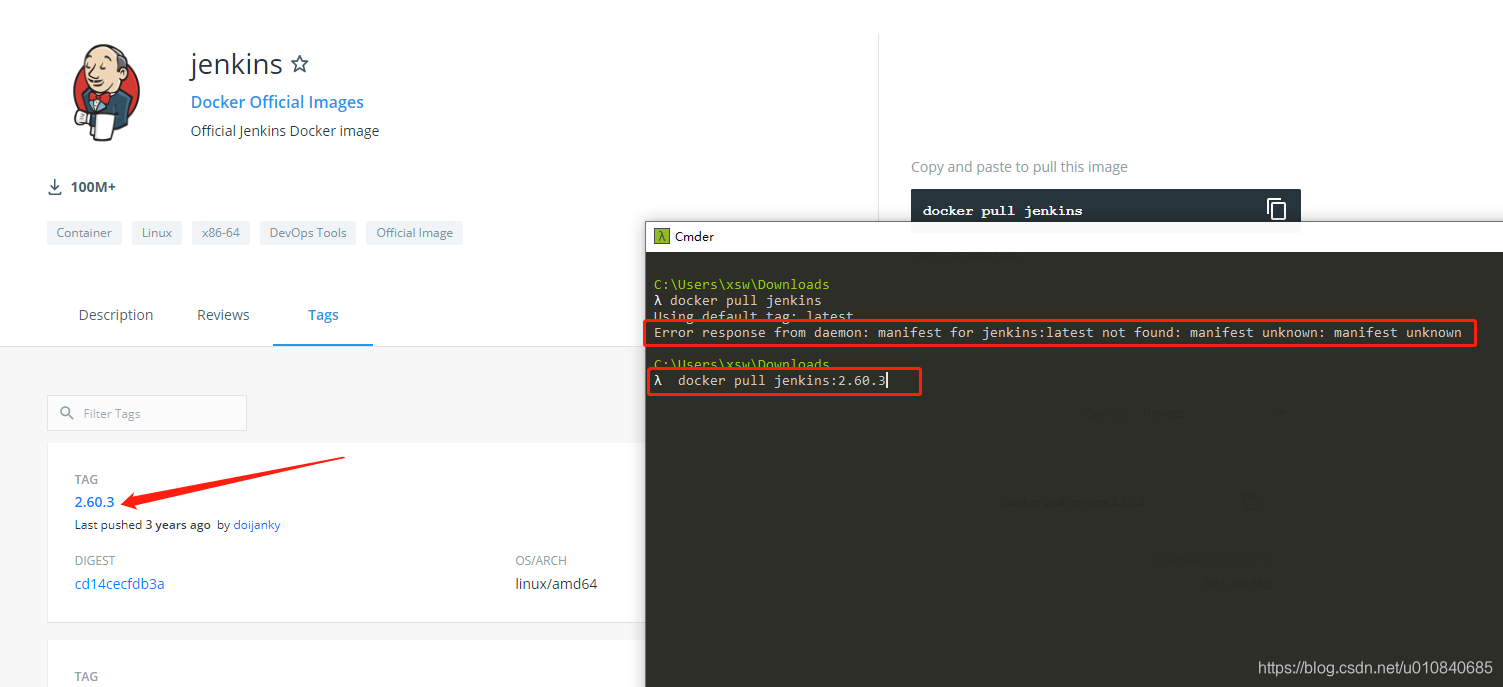Screen dimensions: 1503x687
Task: Click the linux/amd64 OS/ARCH value
Action: [x=556, y=584]
